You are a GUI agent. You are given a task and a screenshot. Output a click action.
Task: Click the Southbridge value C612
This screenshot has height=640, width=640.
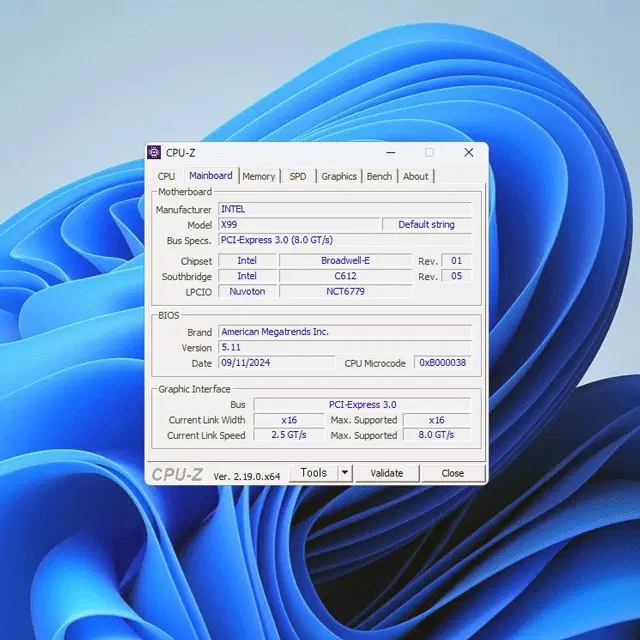coord(345,276)
